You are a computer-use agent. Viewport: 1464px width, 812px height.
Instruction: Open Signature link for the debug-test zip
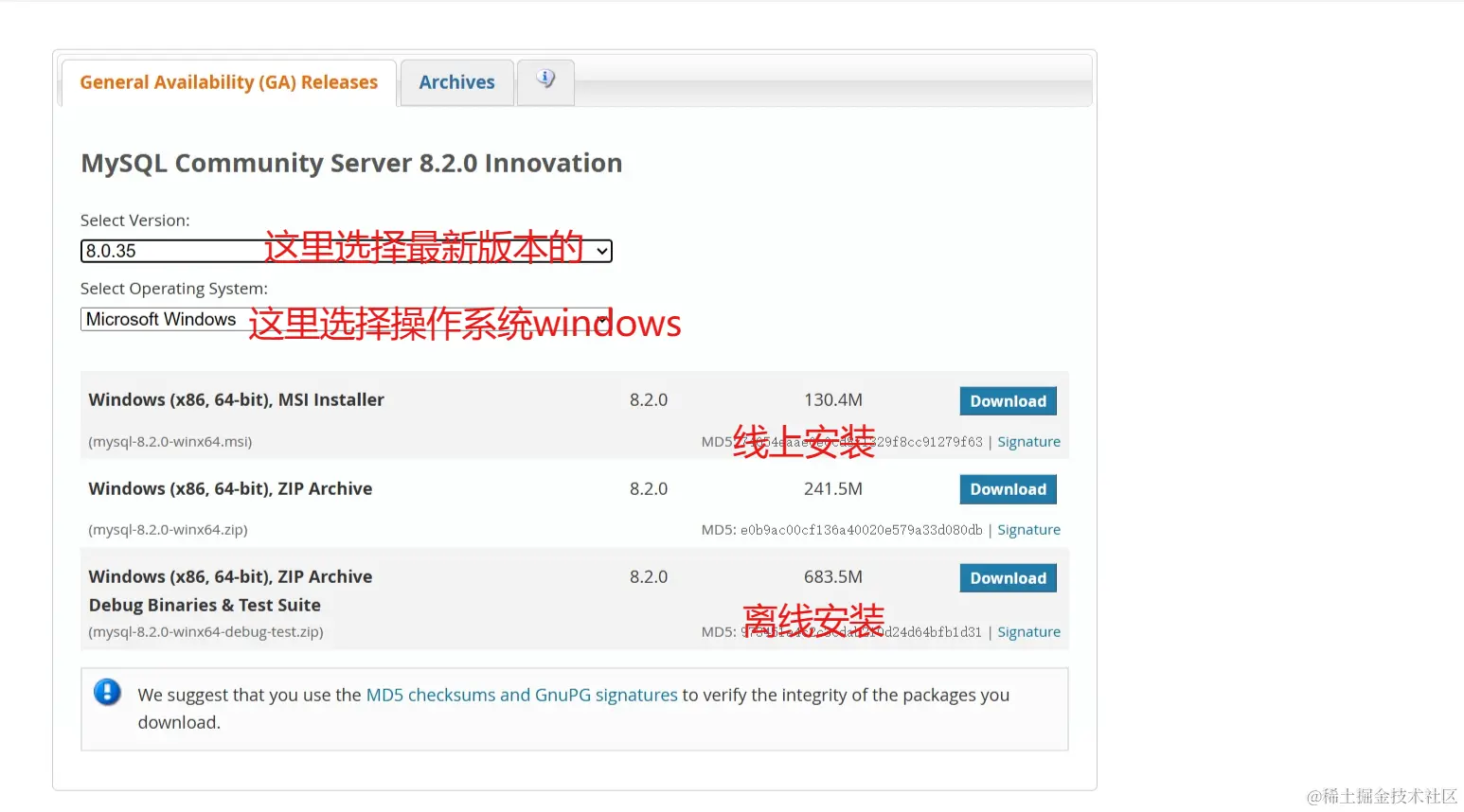pyautogui.click(x=1028, y=632)
